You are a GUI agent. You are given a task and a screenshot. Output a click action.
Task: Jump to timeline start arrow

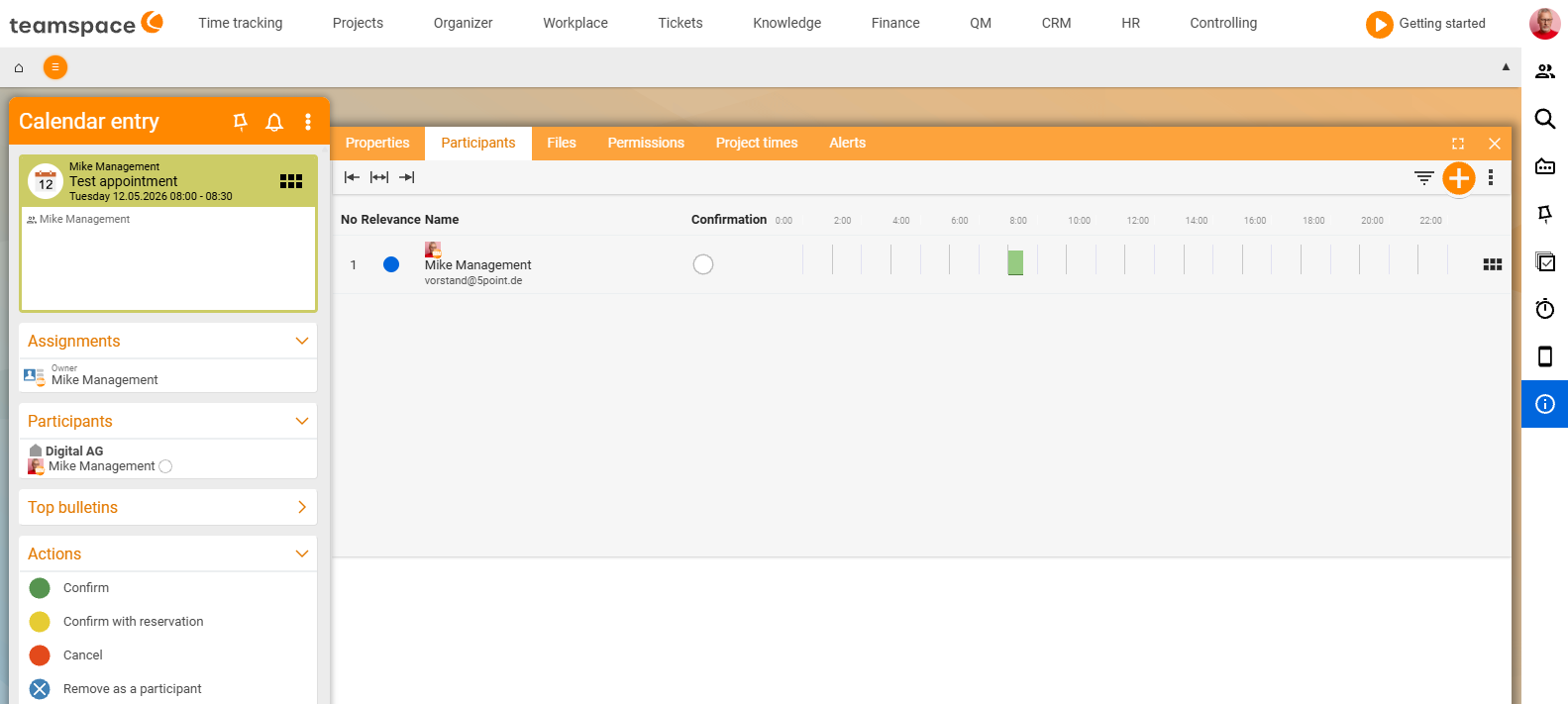[352, 177]
